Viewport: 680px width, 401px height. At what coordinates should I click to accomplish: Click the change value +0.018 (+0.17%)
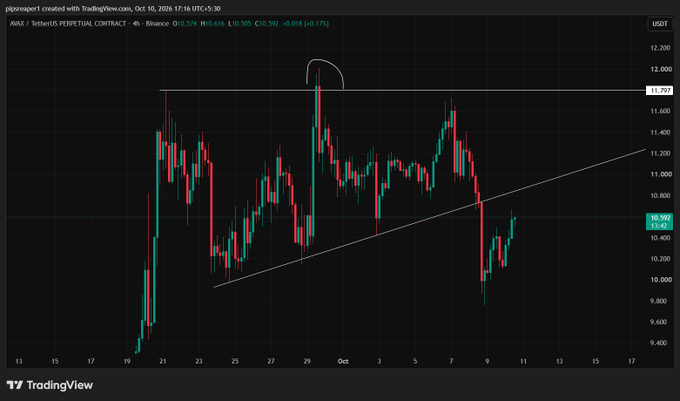pyautogui.click(x=305, y=23)
